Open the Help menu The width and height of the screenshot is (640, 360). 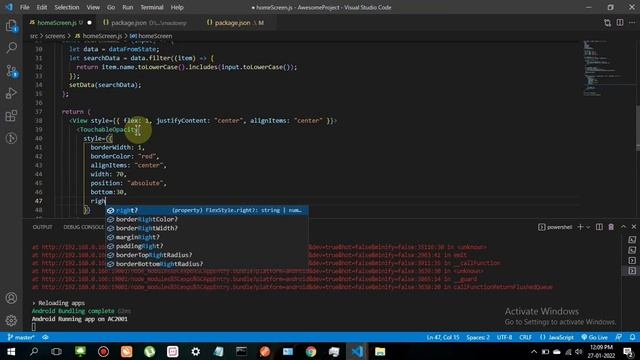pyautogui.click(x=177, y=7)
